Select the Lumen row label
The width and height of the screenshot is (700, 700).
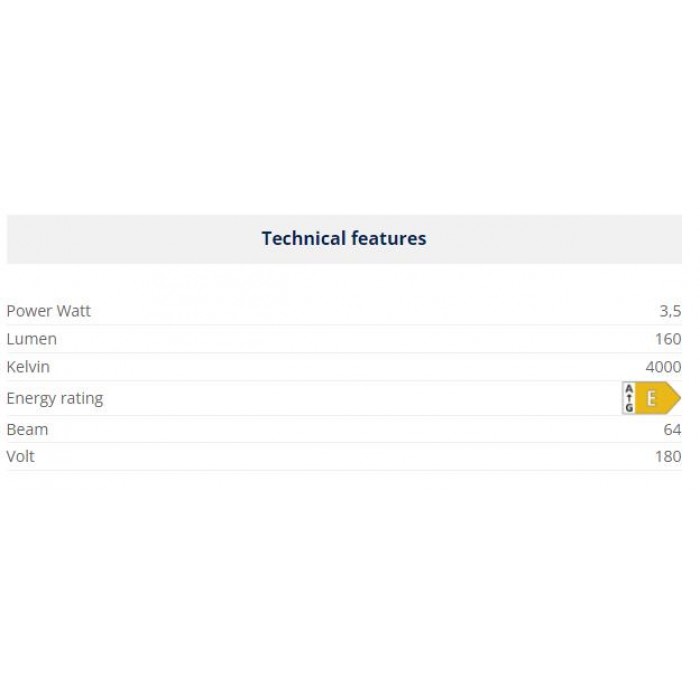tap(31, 339)
